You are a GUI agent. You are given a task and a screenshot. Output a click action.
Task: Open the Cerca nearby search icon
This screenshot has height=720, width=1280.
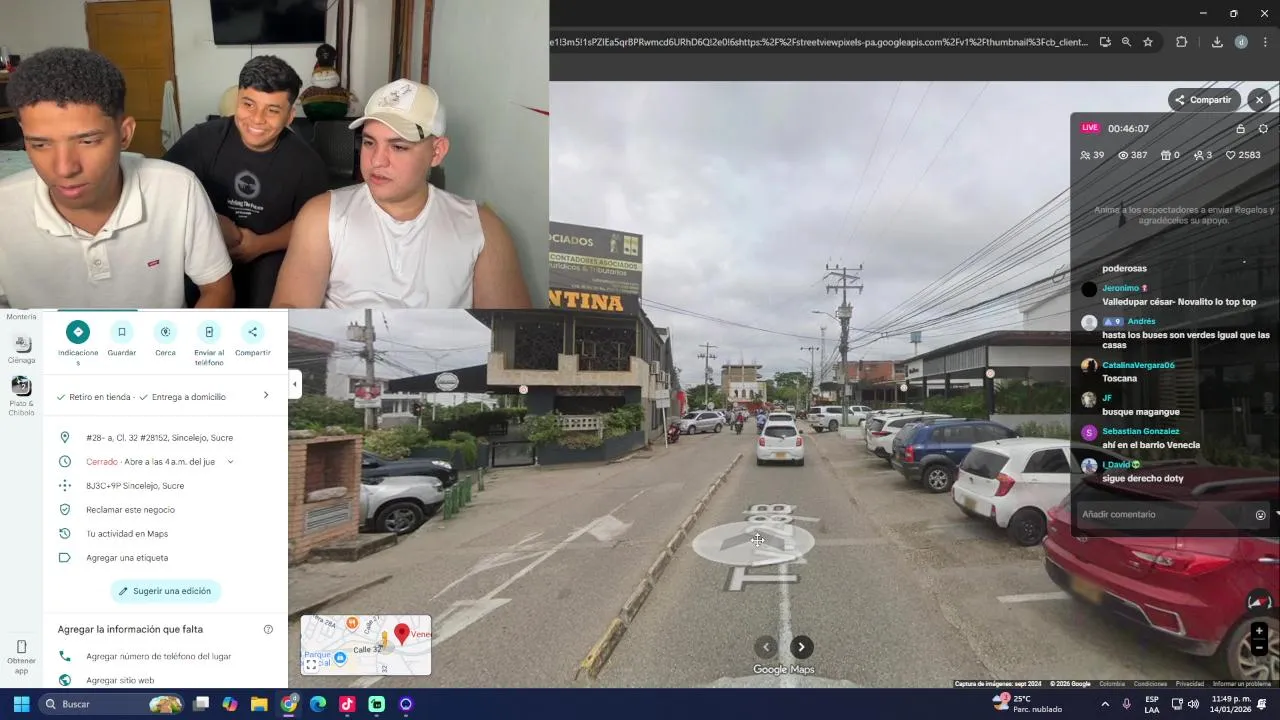pos(165,332)
